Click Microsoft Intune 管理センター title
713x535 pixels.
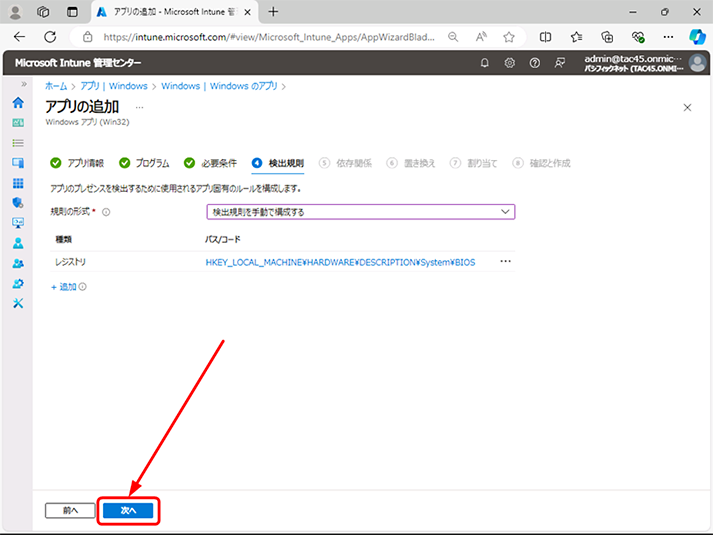pyautogui.click(x=78, y=63)
